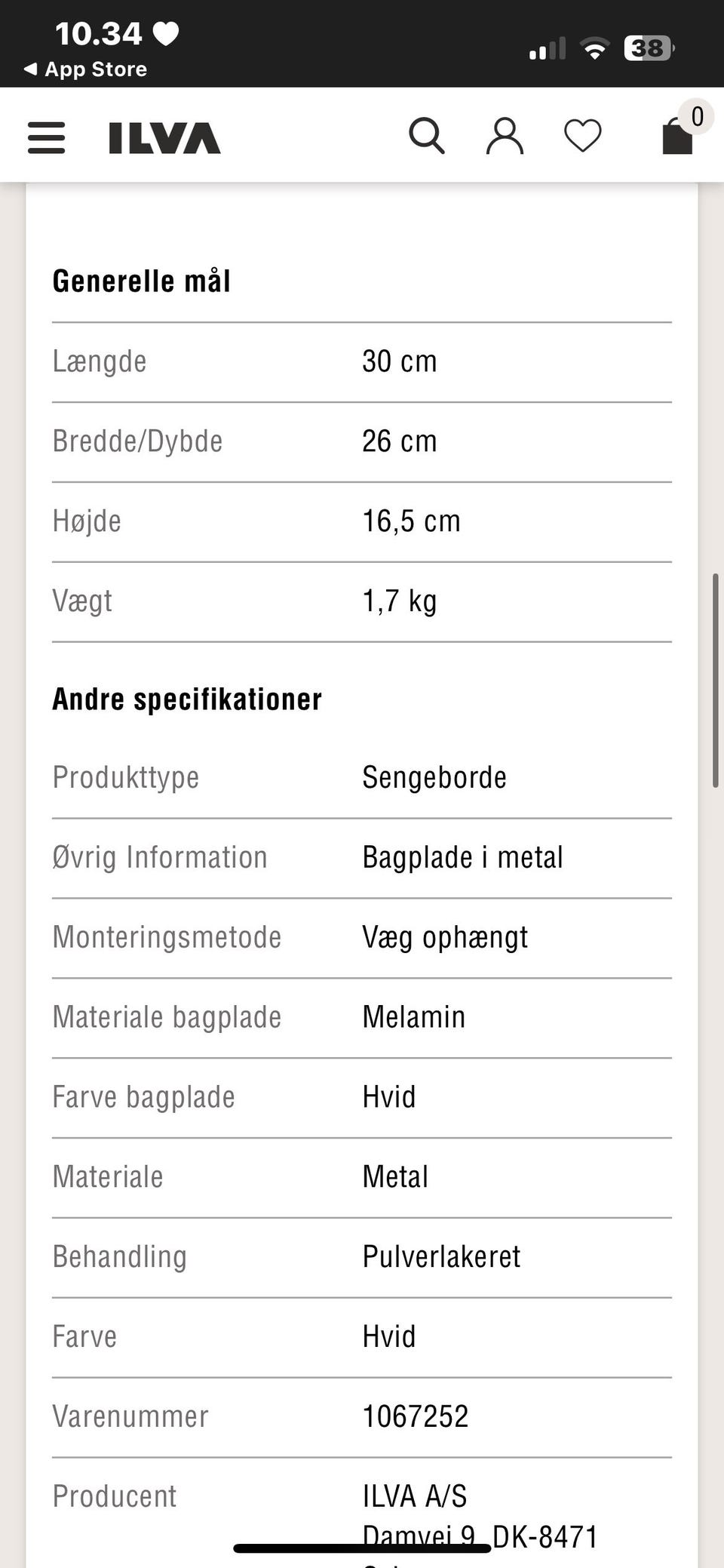Select the Varenummer value 1067252
The width and height of the screenshot is (724, 1568).
pyautogui.click(x=416, y=1416)
